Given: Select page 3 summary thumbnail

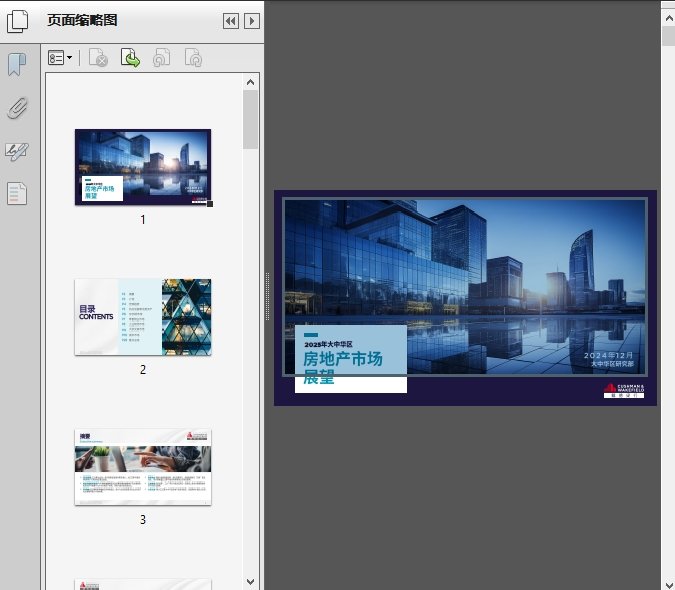Looking at the screenshot, I should click(143, 467).
